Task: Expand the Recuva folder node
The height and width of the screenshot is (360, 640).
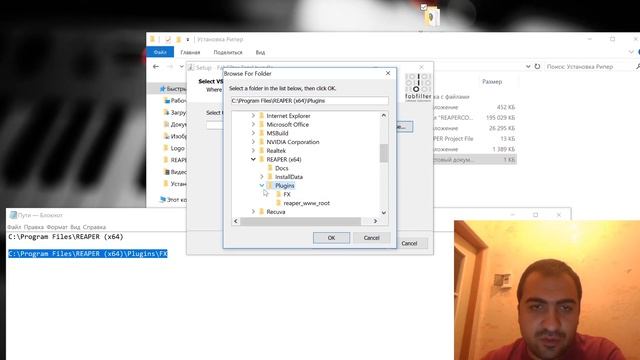Action: (253, 211)
